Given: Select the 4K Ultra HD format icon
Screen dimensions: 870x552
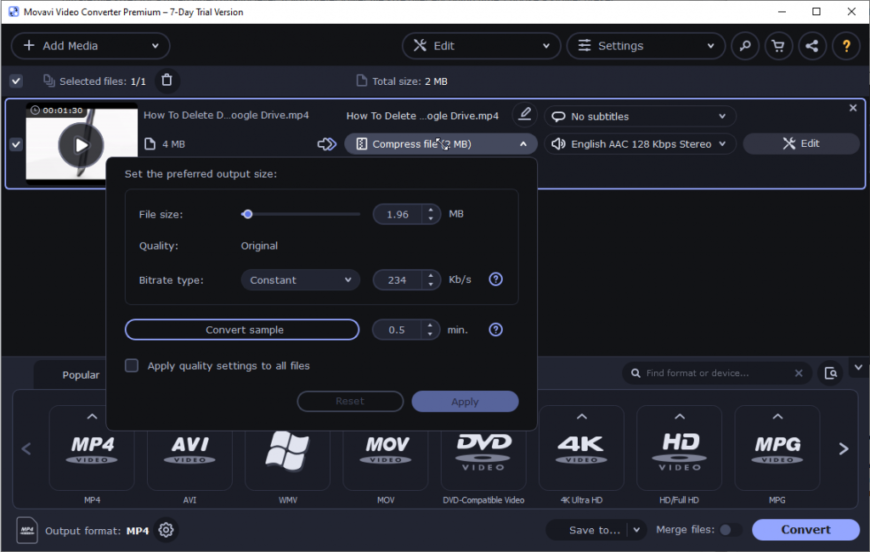Looking at the screenshot, I should tap(581, 448).
